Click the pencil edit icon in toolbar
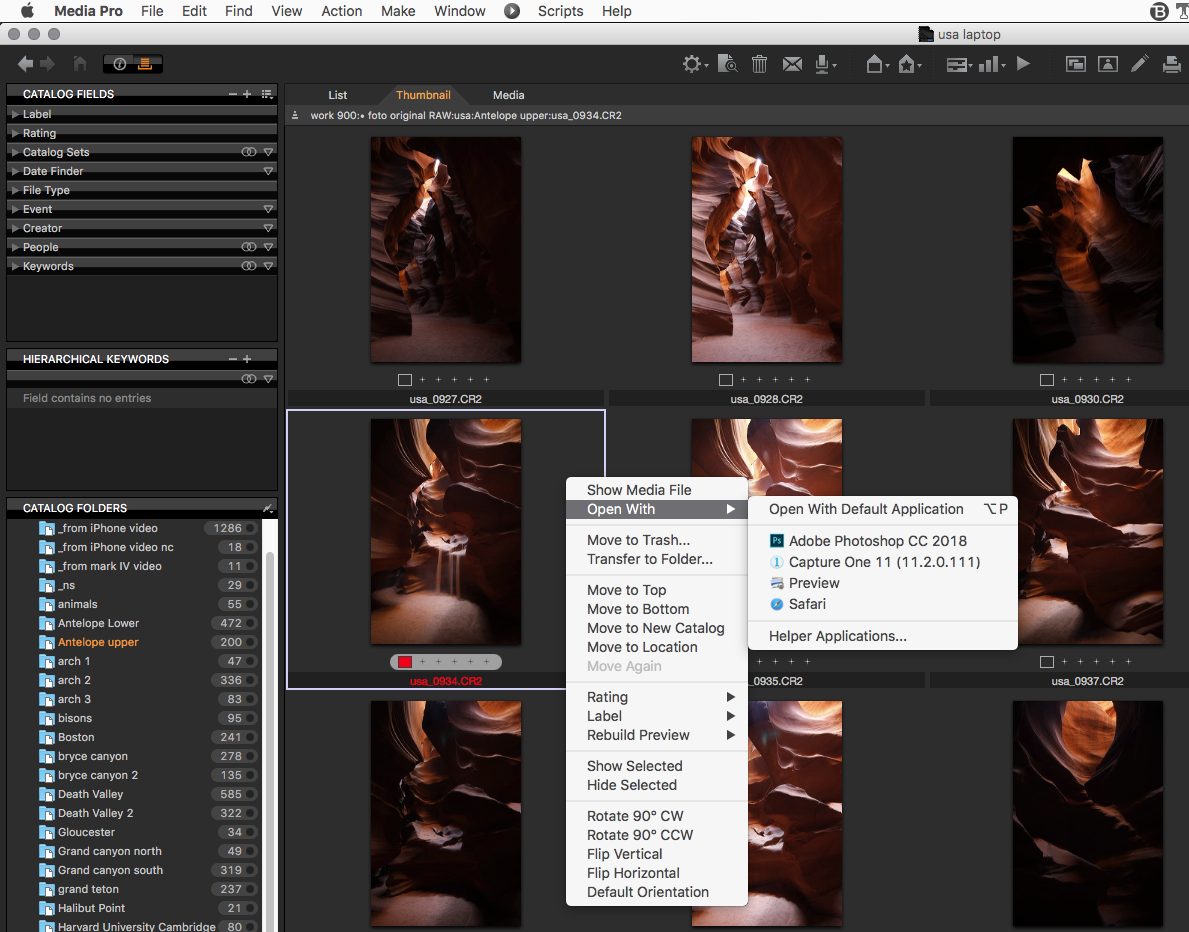 (x=1139, y=64)
